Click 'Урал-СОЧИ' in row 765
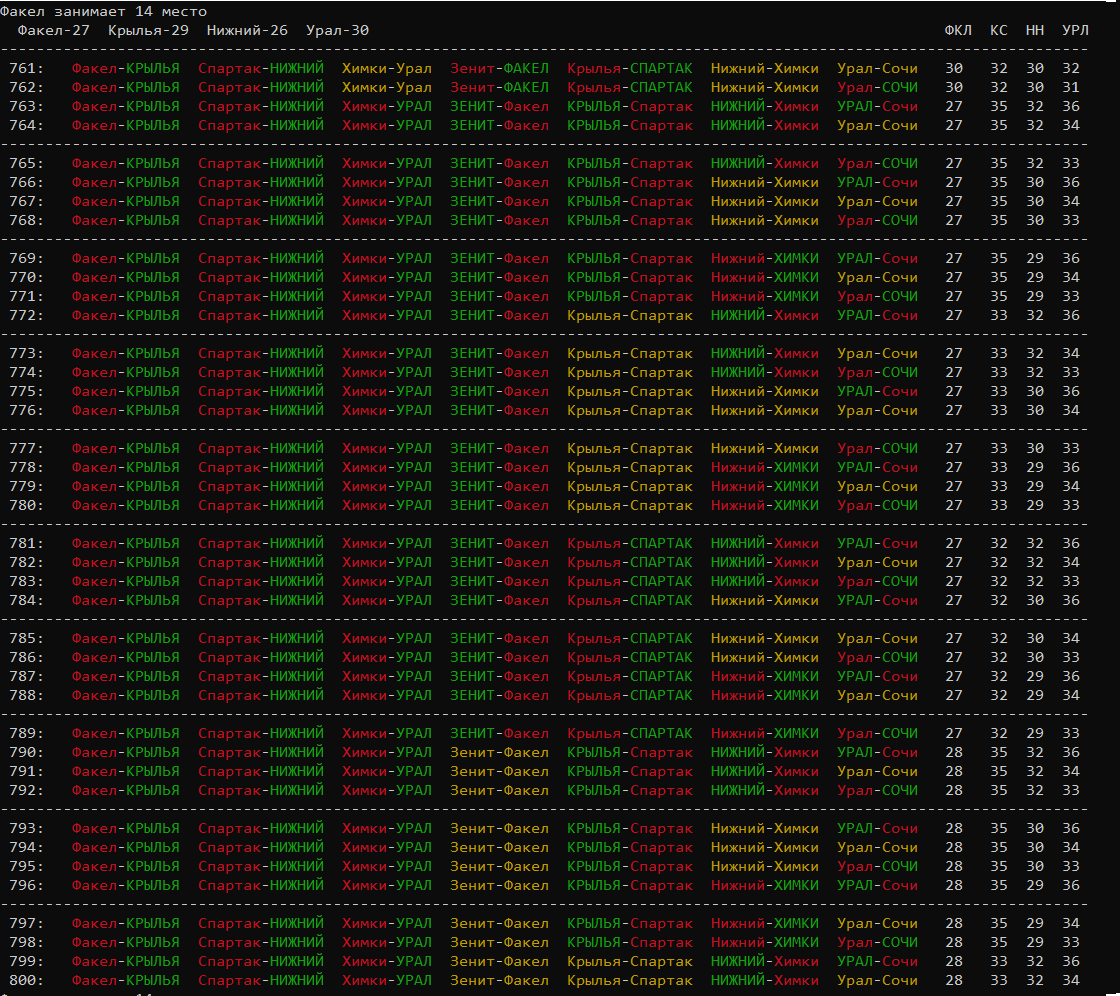Viewport: 1120px width, 996px height. click(x=877, y=164)
